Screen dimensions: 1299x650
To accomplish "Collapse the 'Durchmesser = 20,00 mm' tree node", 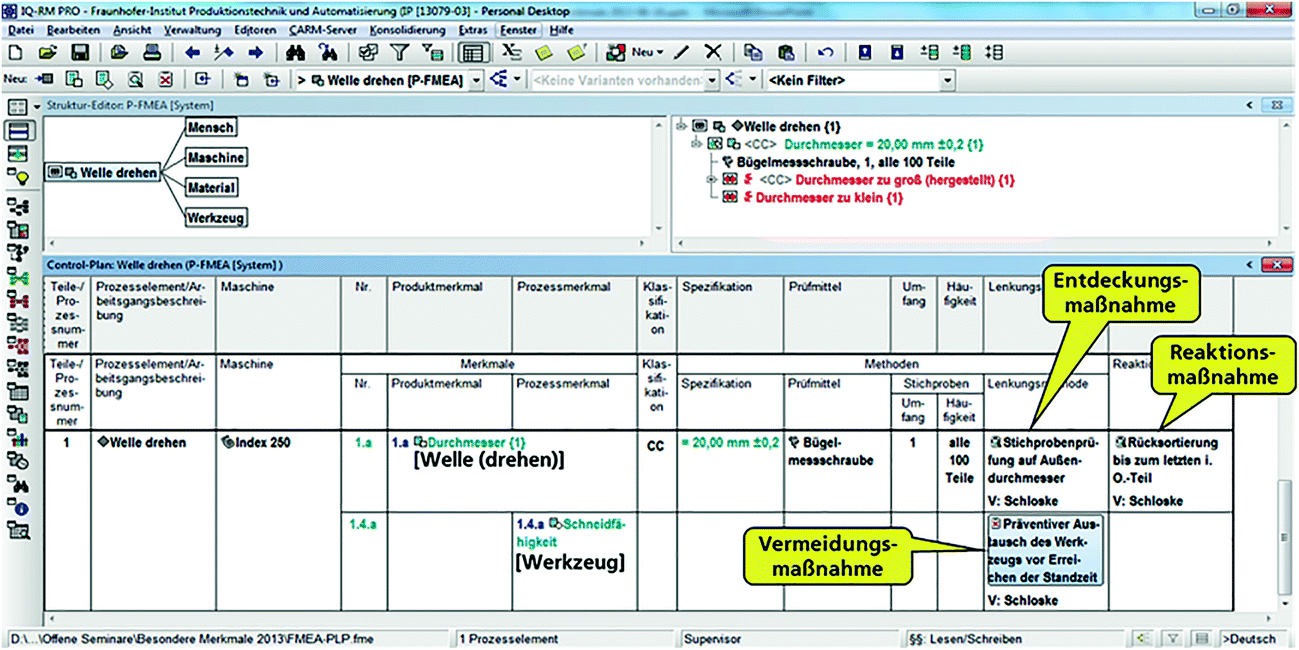I will click(x=698, y=145).
